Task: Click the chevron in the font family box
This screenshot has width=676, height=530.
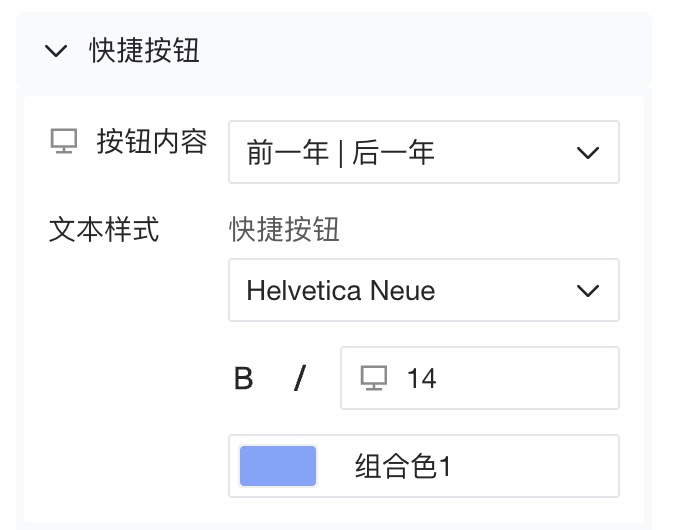Action: pyautogui.click(x=587, y=291)
